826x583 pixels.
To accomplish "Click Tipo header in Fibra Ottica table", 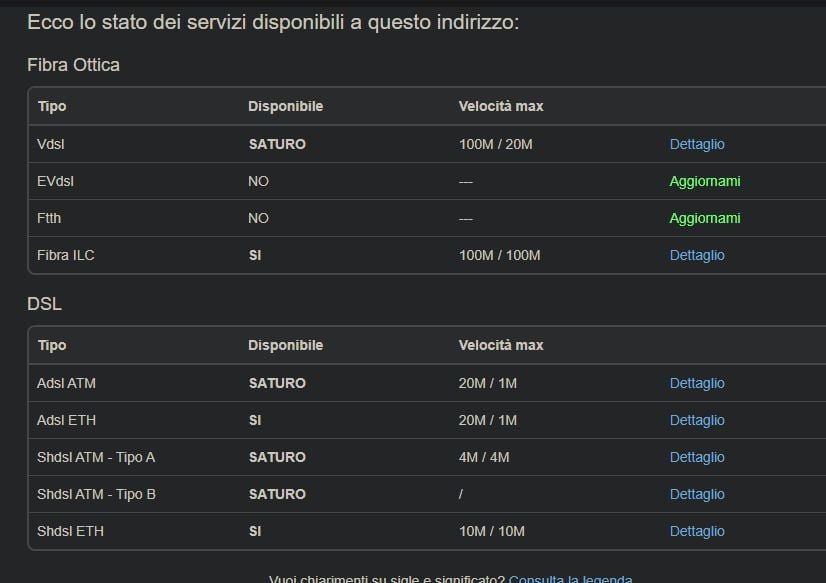I will coord(52,106).
